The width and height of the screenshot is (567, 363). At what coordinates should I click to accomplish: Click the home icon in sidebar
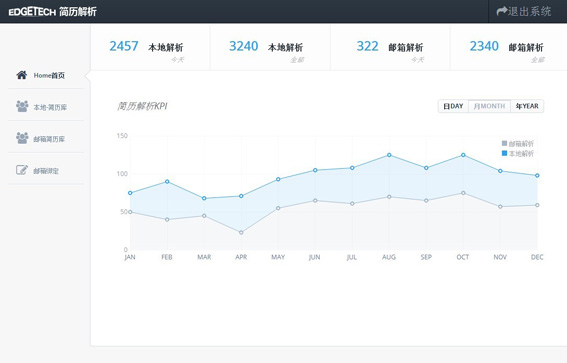(22, 75)
